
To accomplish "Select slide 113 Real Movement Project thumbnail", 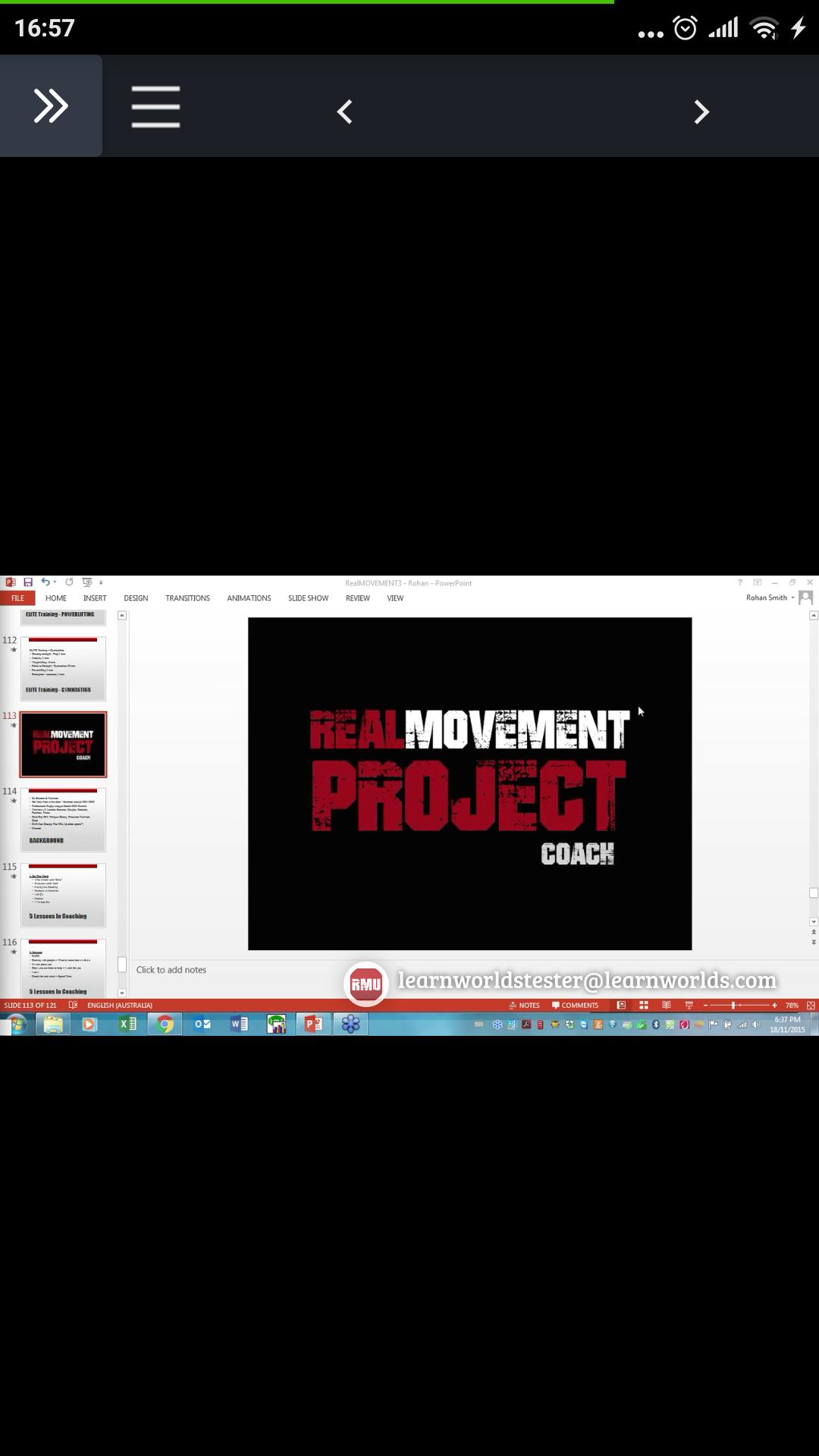I will (x=63, y=745).
